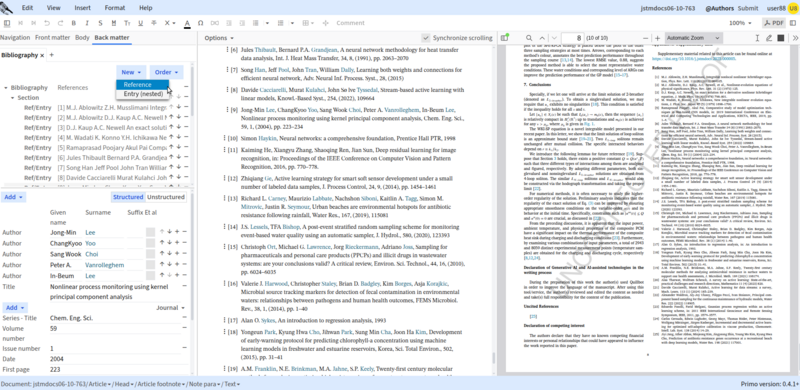Toggle the PDF preview button

pos(774,23)
